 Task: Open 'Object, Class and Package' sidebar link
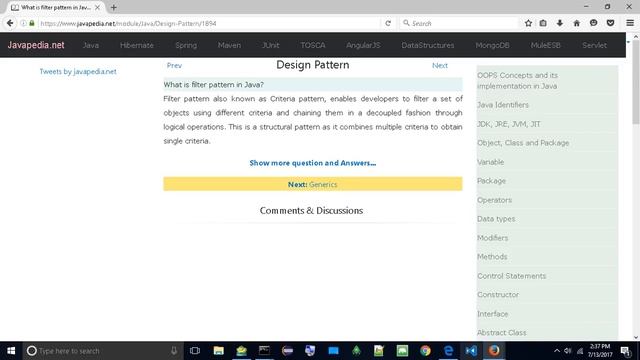pos(523,143)
